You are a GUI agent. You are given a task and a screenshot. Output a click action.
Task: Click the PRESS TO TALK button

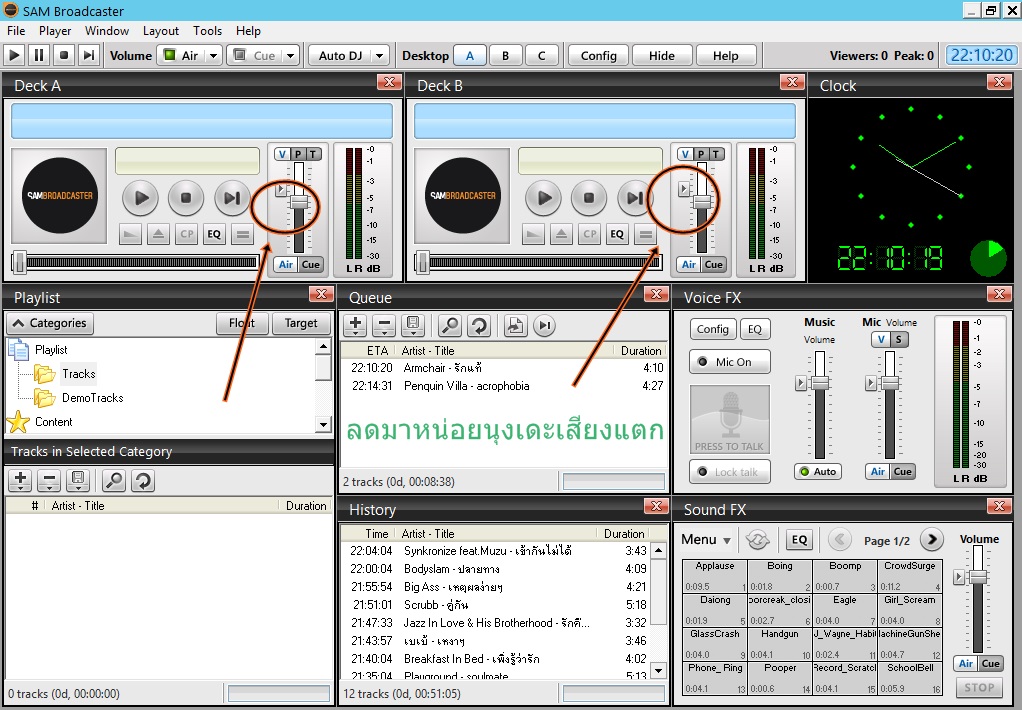(x=729, y=419)
